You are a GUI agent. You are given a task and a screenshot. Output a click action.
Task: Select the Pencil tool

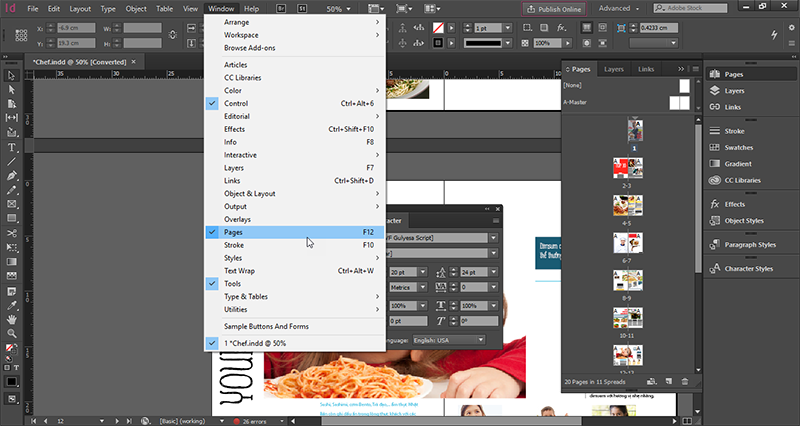tap(11, 190)
